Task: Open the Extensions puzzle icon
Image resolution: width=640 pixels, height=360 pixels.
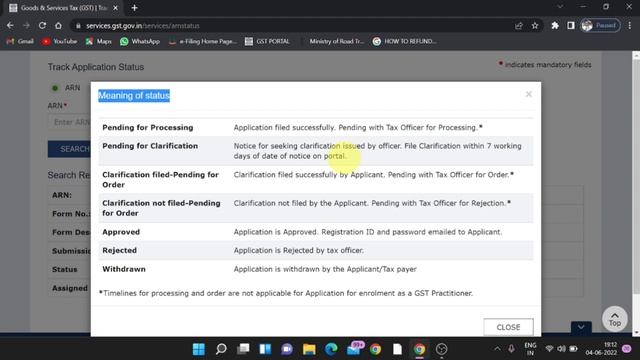Action: 555,26
